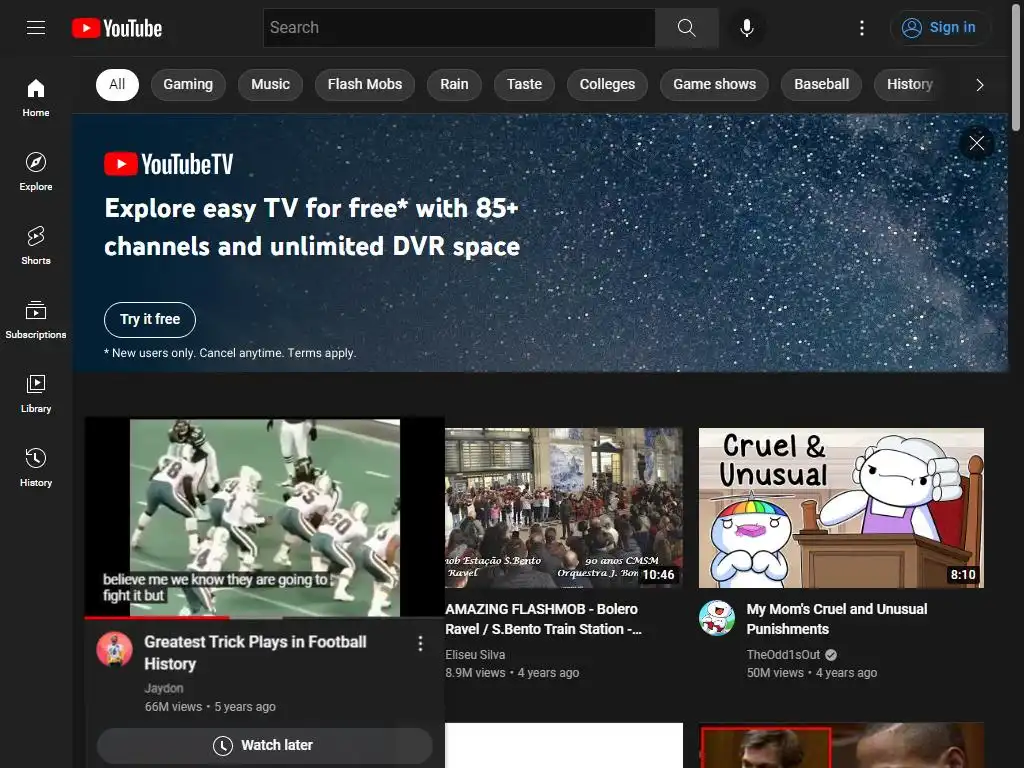Open Library in sidebar

pyautogui.click(x=36, y=393)
